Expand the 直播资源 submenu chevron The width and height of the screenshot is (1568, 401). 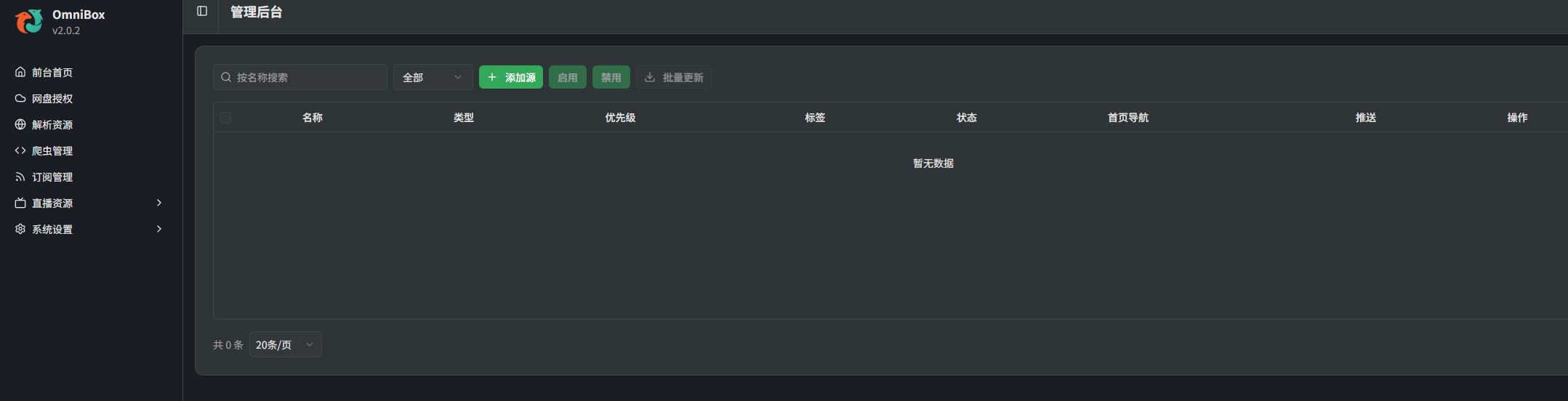(159, 203)
